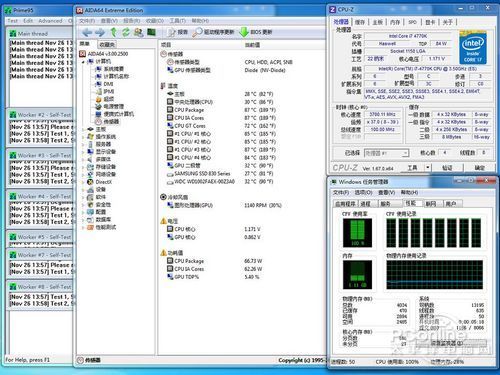Expand the DirectX node in AIDA64
The width and height of the screenshot is (500, 375).
pos(83,182)
